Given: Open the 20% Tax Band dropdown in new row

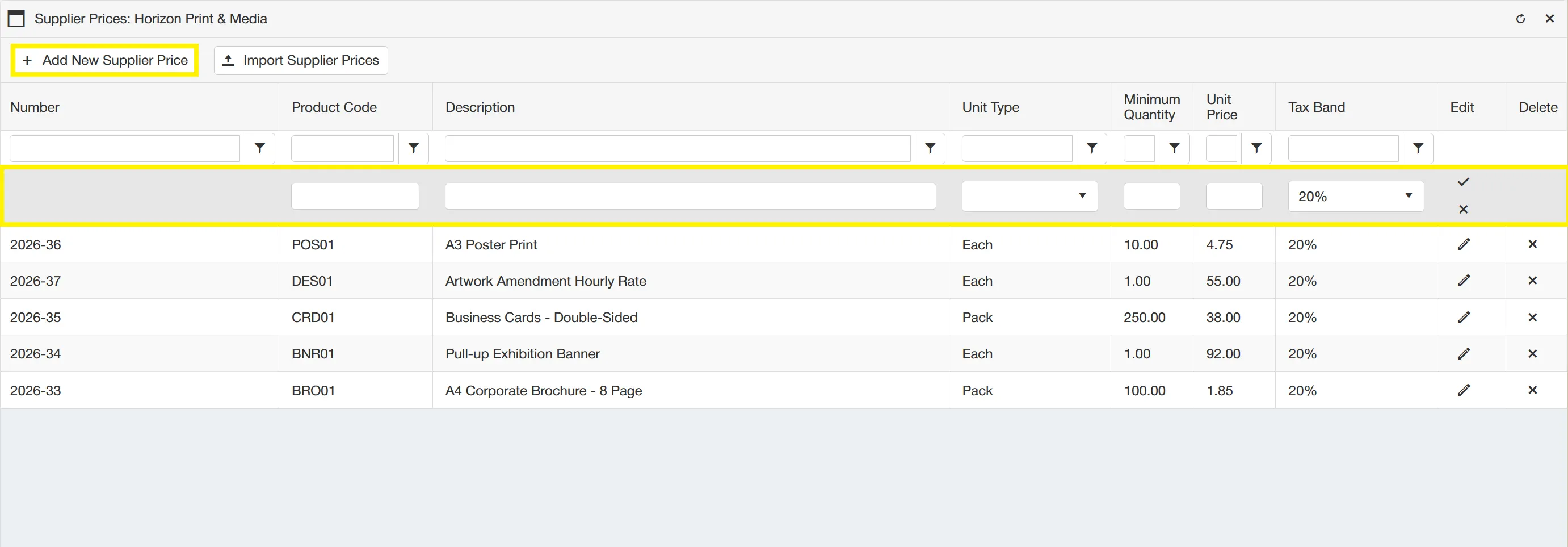Looking at the screenshot, I should [x=1356, y=196].
